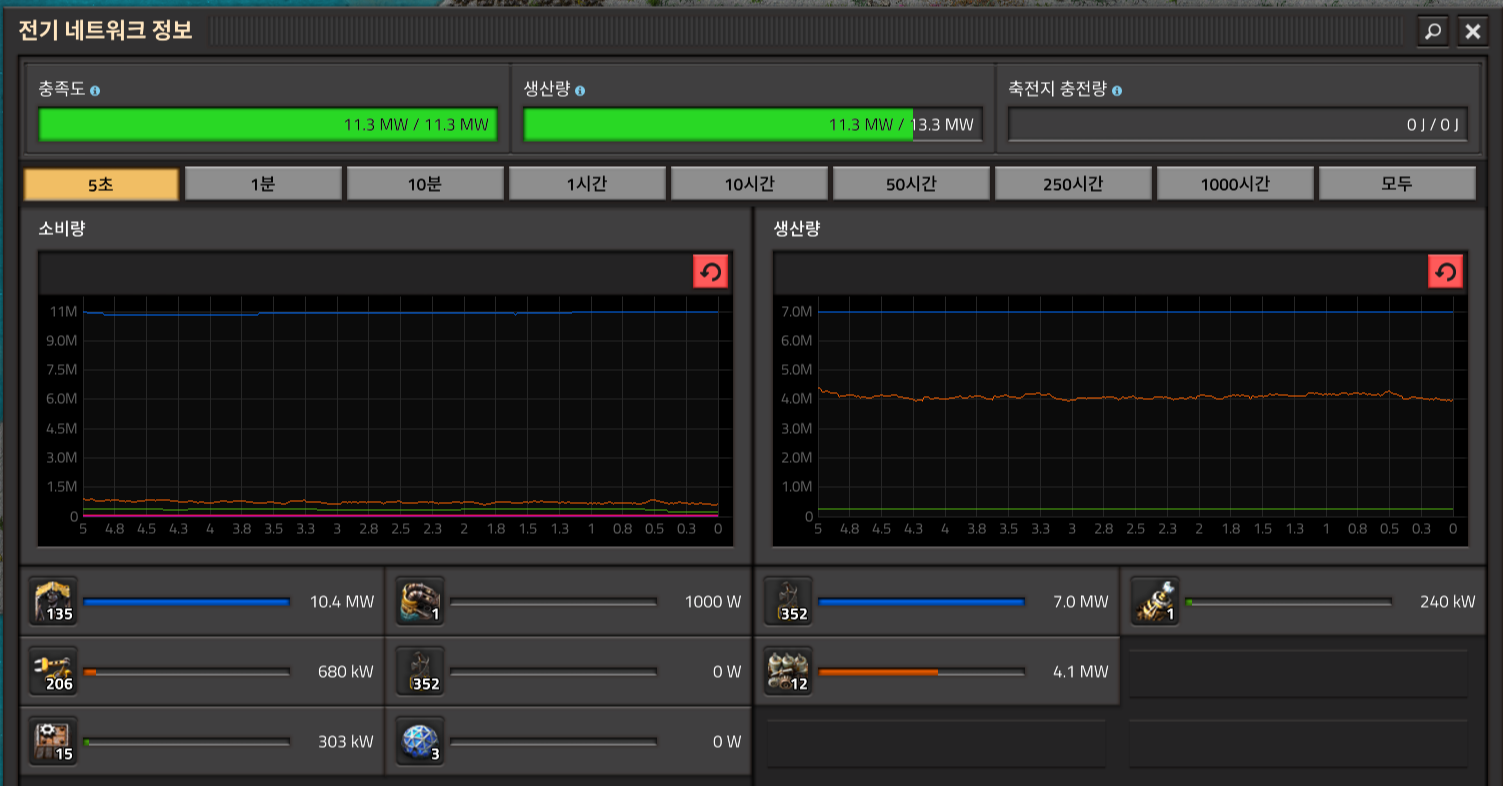
Task: Click the 4.1 MW production value
Action: 1081,672
